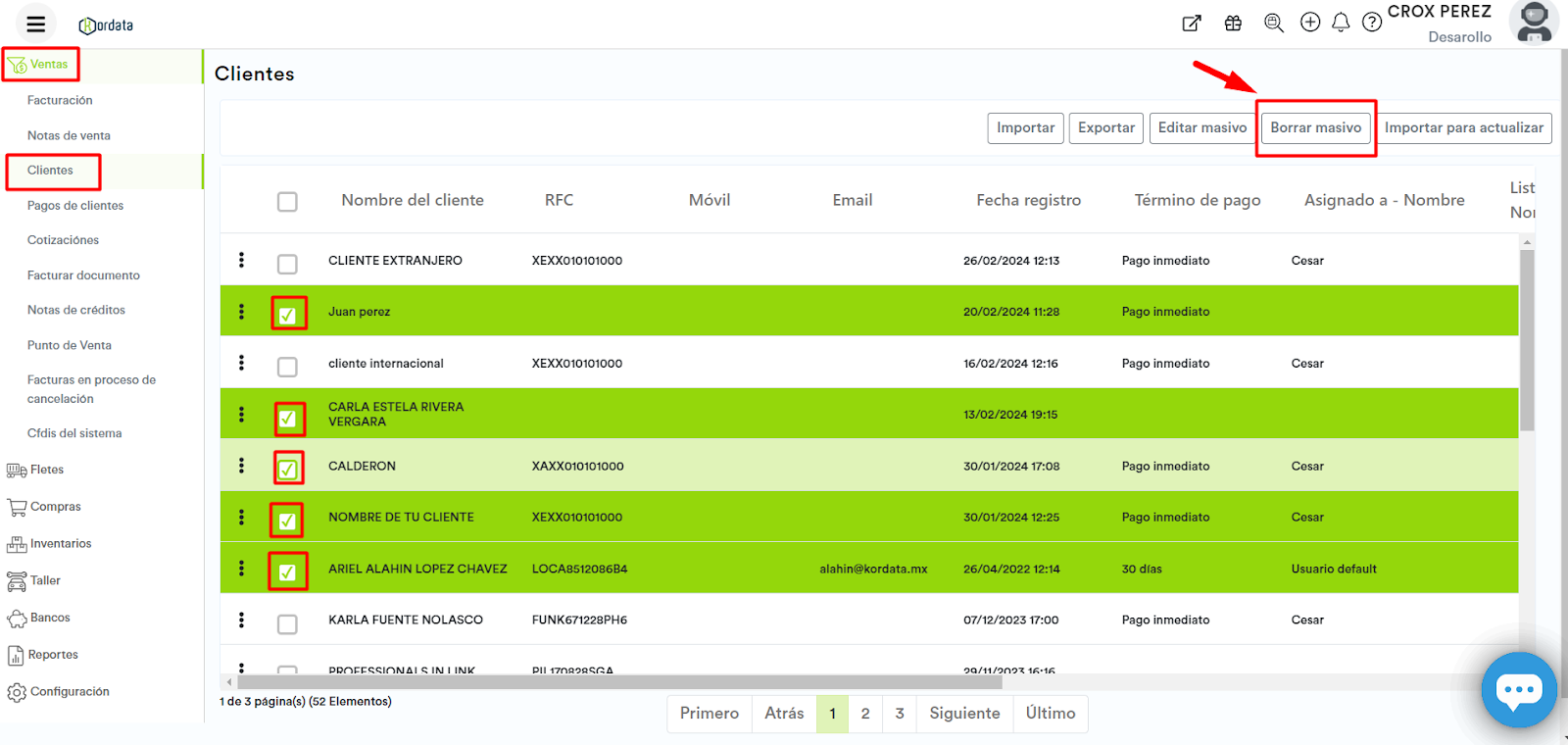The height and width of the screenshot is (745, 1568).
Task: Toggle the select-all header checkbox
Action: (x=287, y=202)
